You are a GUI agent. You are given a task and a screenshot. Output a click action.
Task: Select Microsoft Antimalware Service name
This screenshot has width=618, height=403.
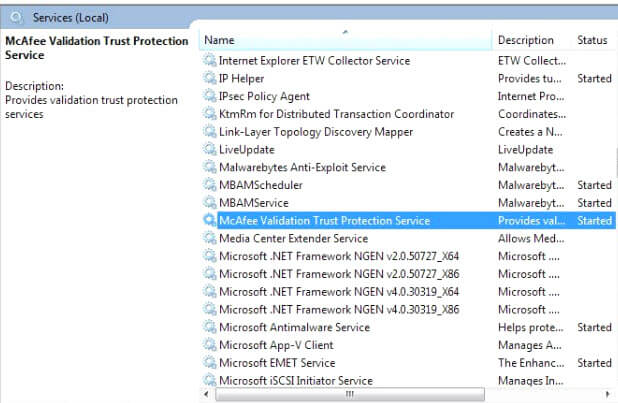point(294,327)
